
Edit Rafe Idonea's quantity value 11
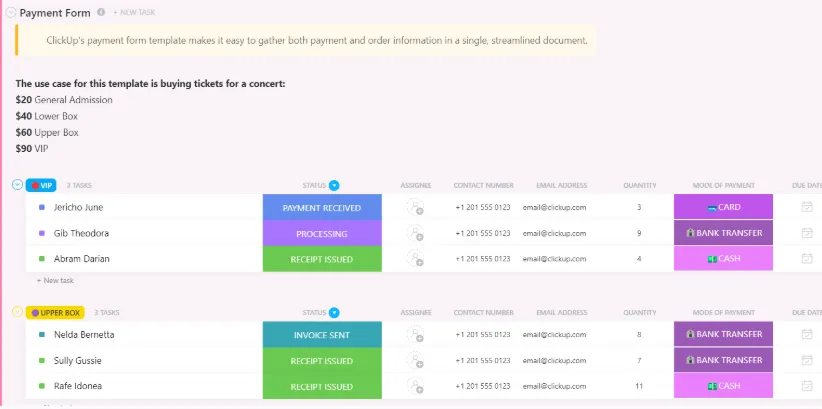click(639, 386)
